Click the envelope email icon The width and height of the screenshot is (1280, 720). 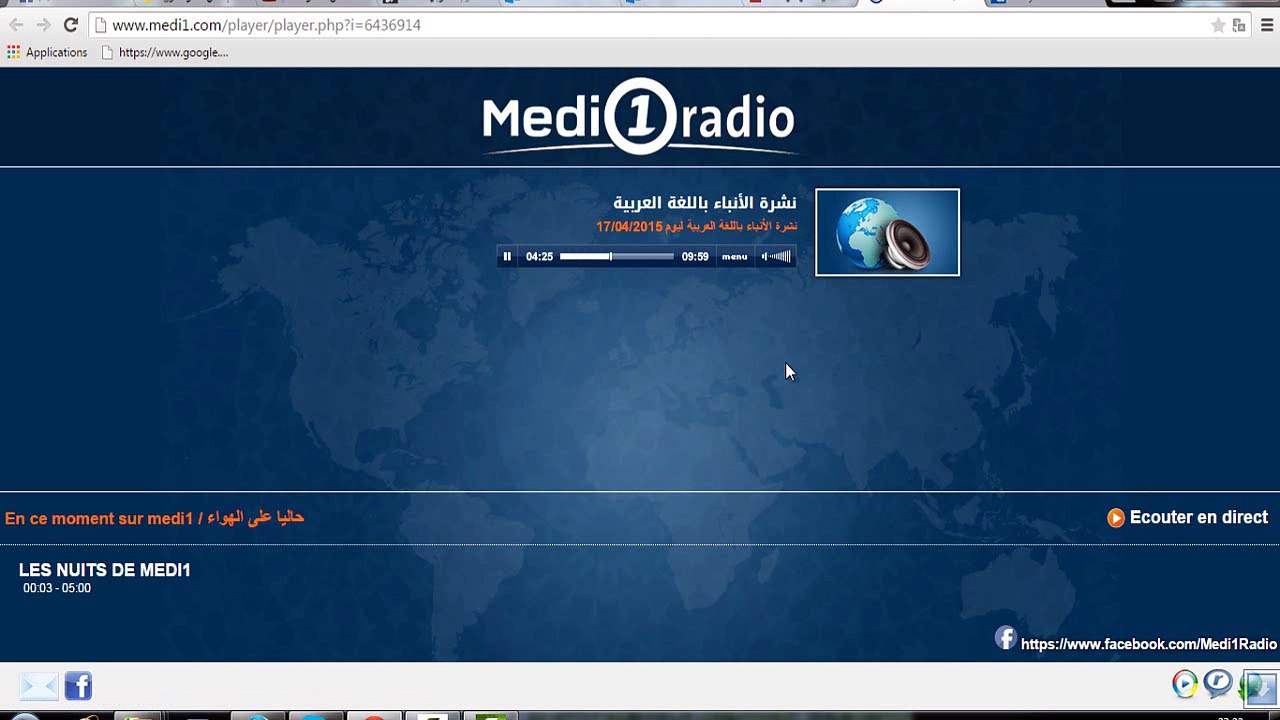click(39, 686)
